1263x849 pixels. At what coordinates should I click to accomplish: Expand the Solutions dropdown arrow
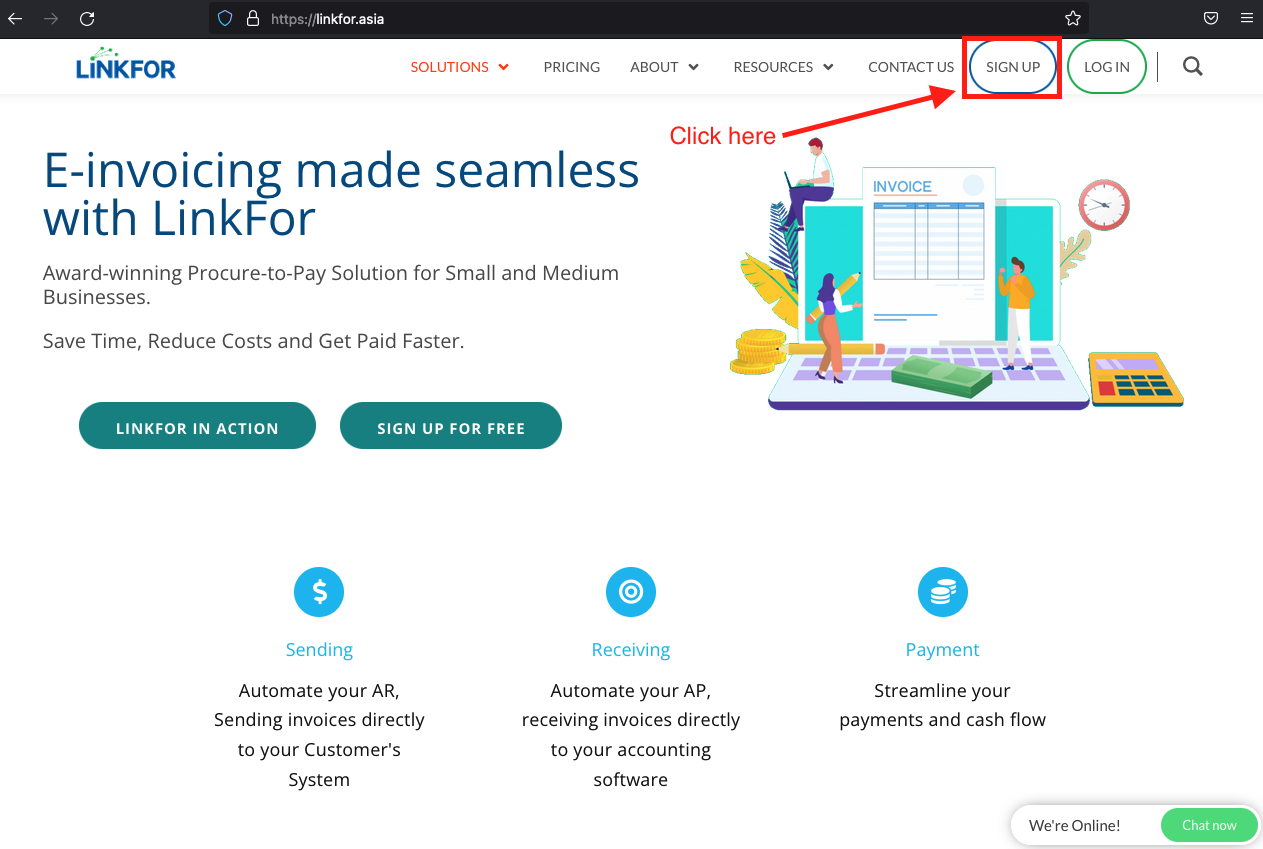coord(504,67)
